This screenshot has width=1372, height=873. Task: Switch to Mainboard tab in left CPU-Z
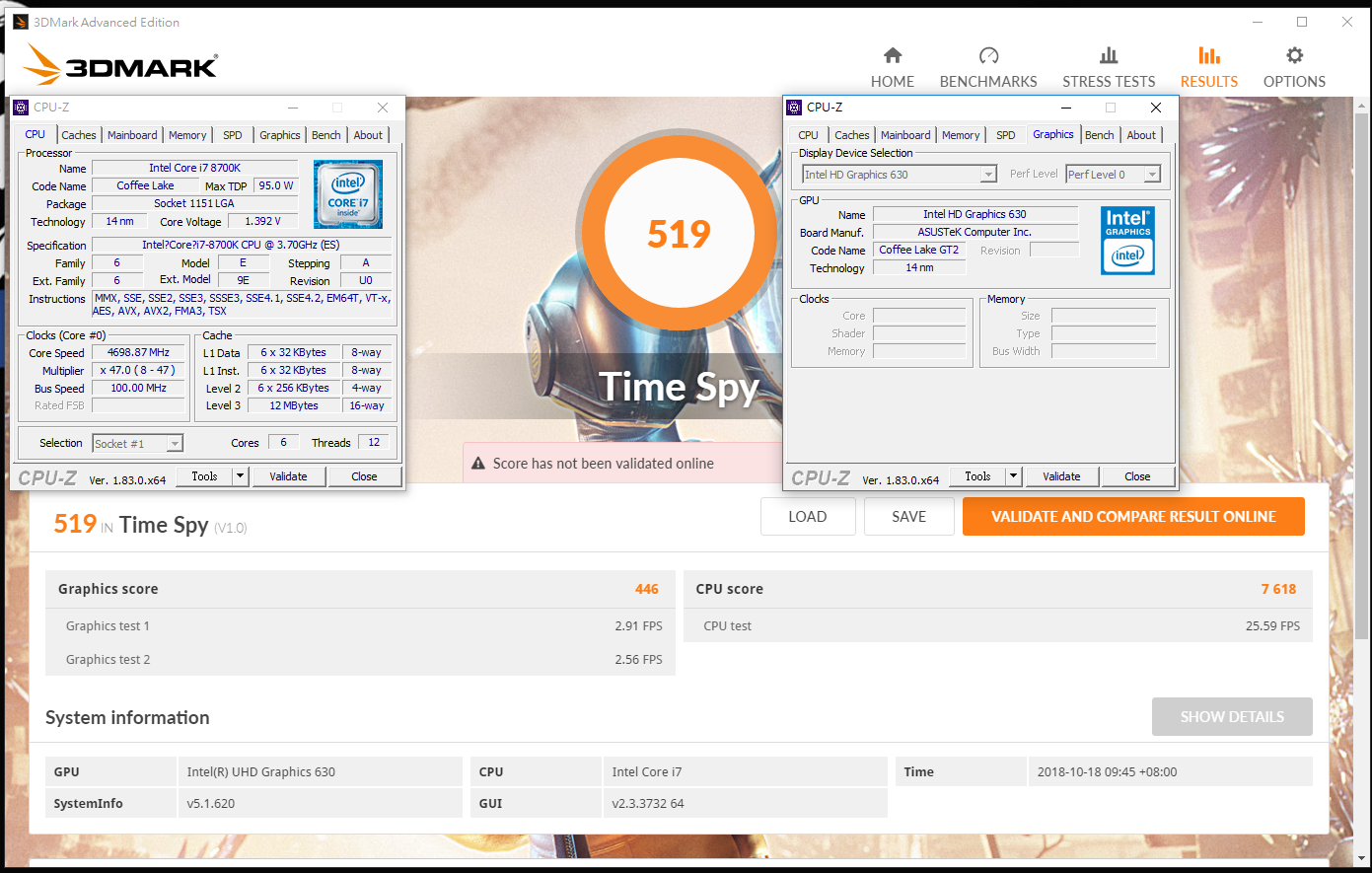pyautogui.click(x=132, y=135)
